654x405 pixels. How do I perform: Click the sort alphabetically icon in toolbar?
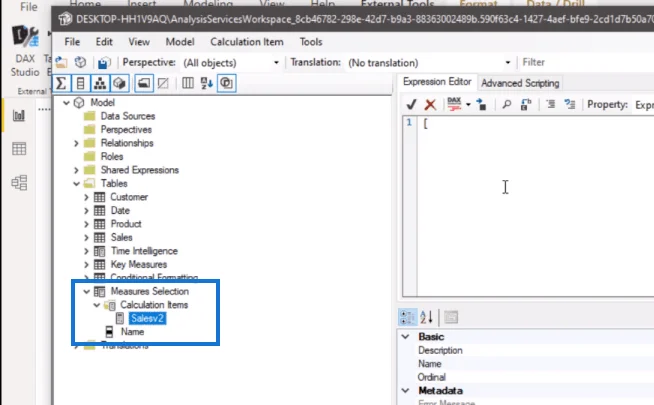pyautogui.click(x=207, y=83)
